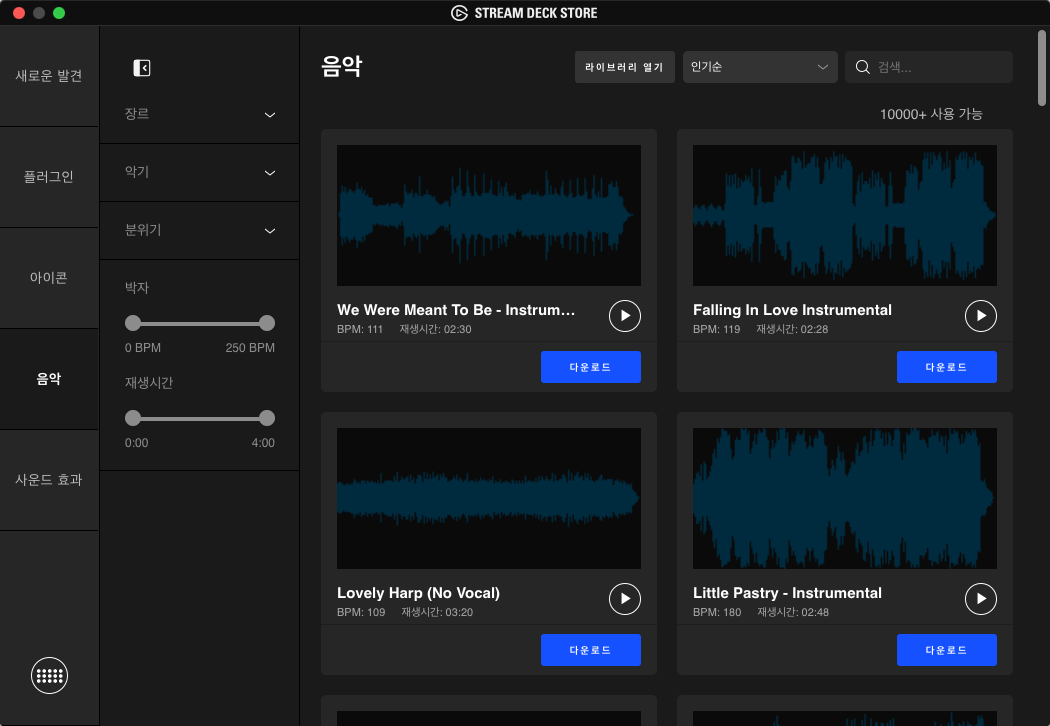Click the Falling In Love Instrumental title
The image size is (1050, 726).
pos(792,310)
